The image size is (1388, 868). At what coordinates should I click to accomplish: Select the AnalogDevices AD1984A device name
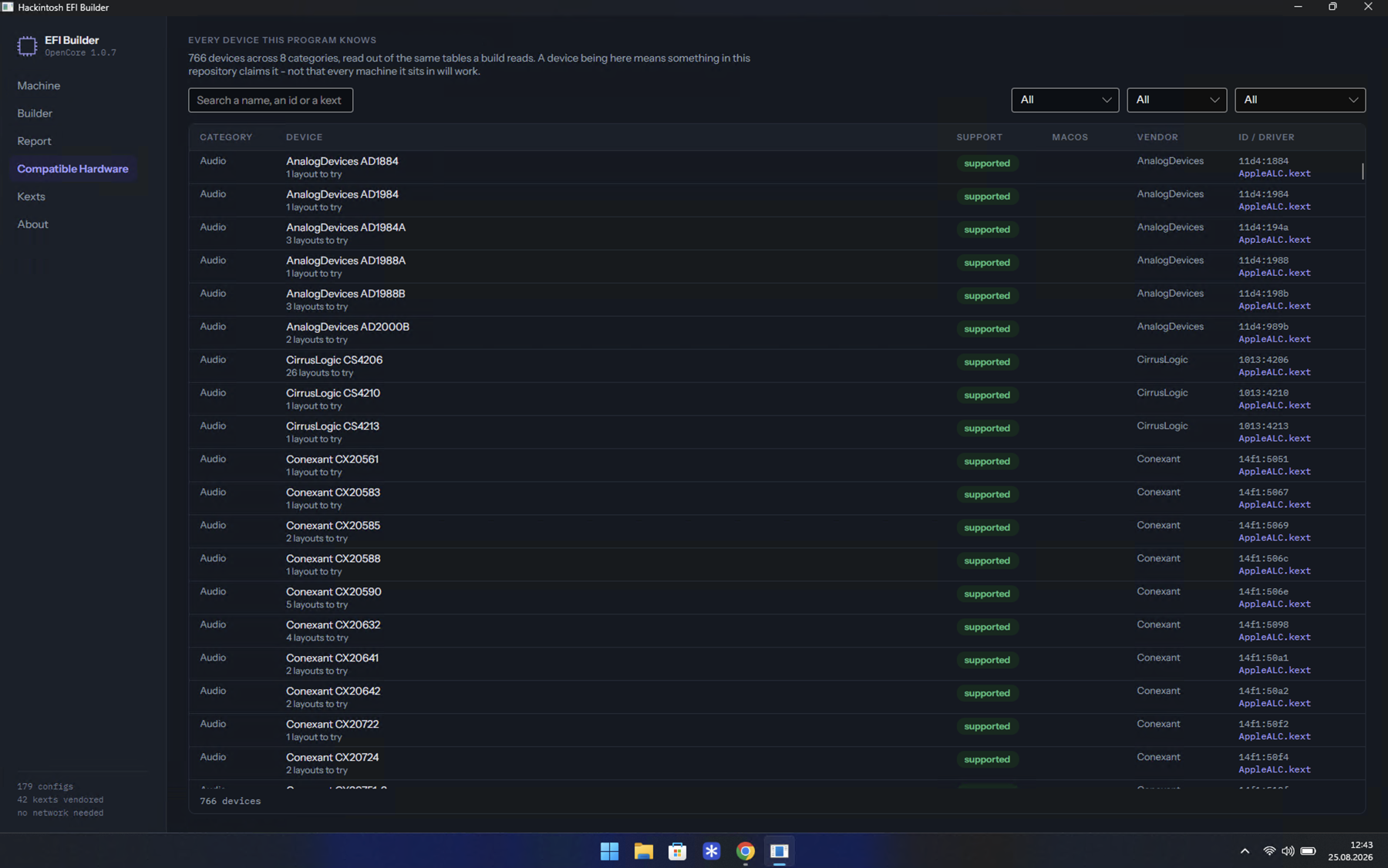(x=345, y=227)
